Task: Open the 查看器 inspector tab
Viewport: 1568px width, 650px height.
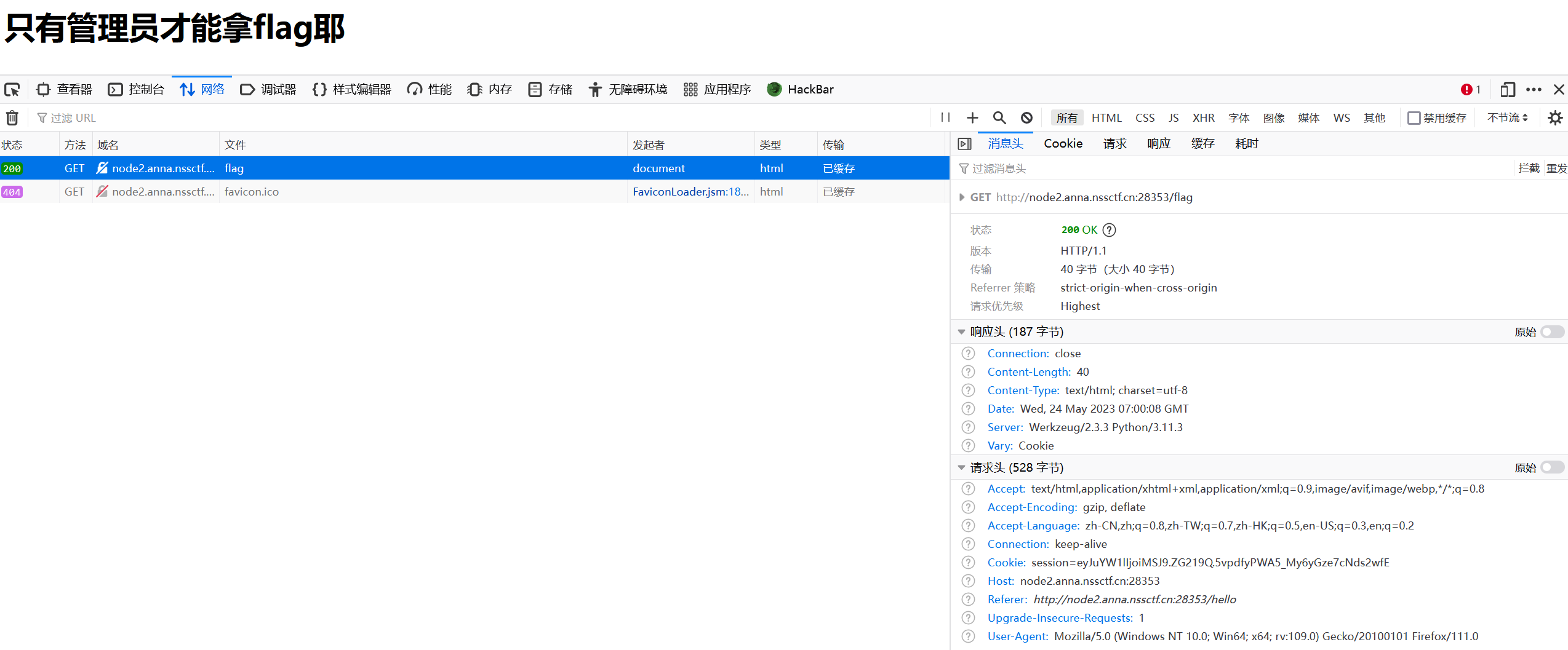Action: (x=65, y=90)
